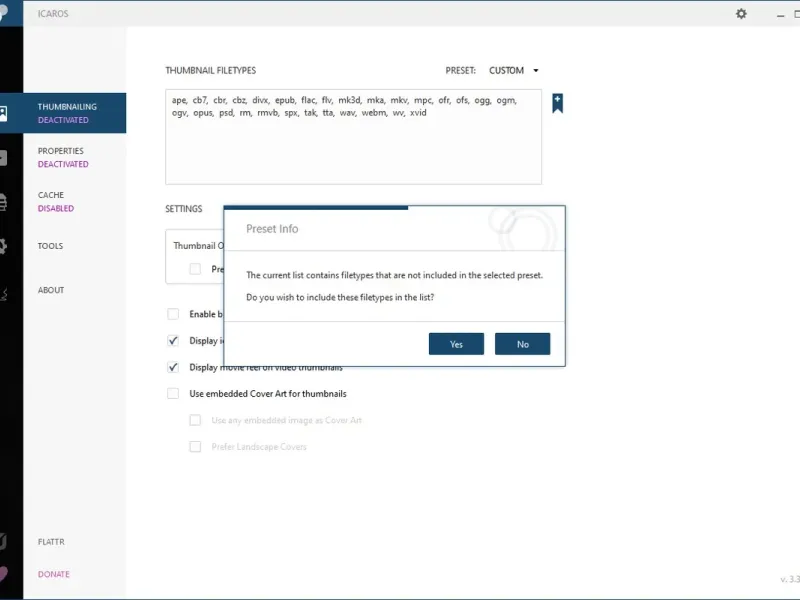Viewport: 800px width, 600px height.
Task: Open the settings gear in the title bar
Action: pos(741,14)
